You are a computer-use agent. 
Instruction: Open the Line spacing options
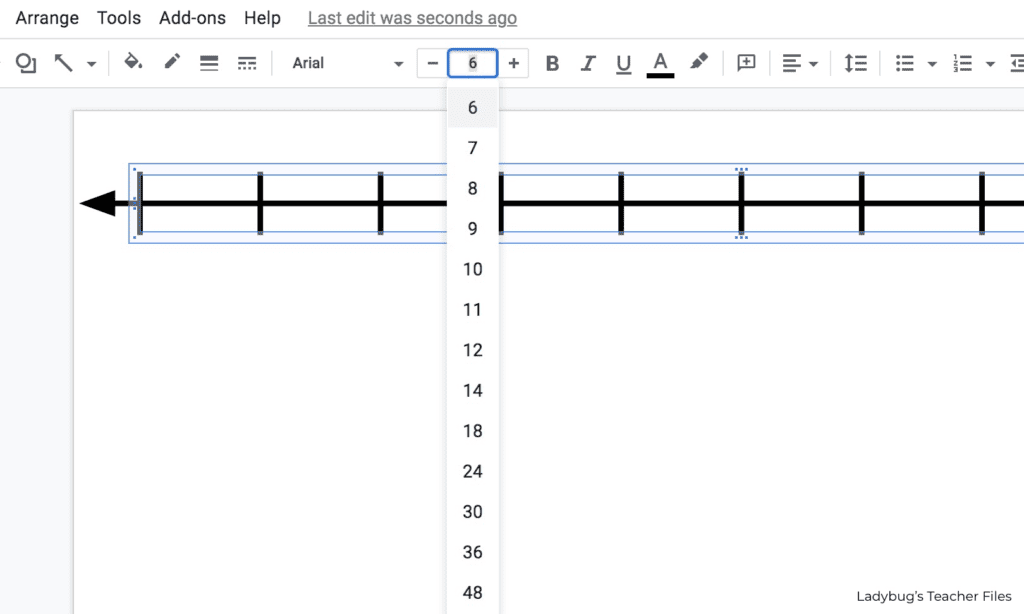point(856,63)
